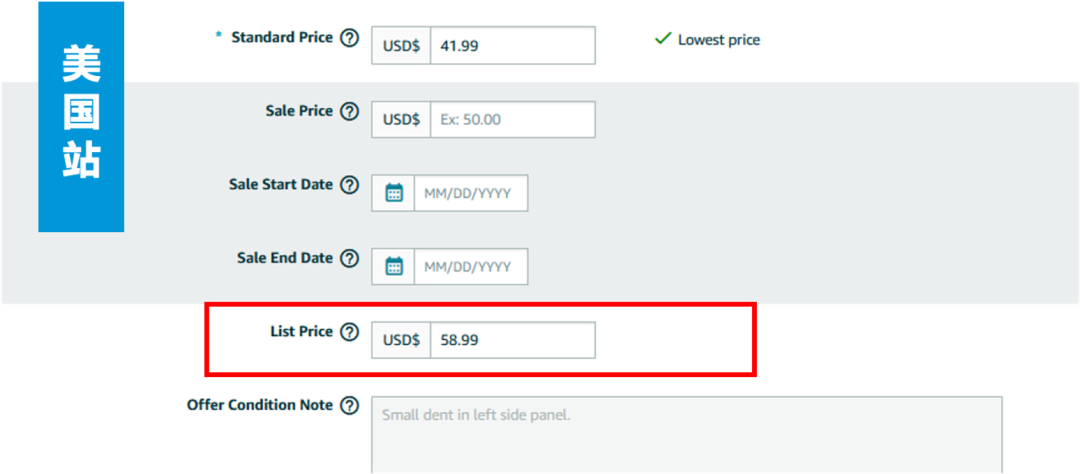Open the Standard Price help tooltip icon
The height and width of the screenshot is (474, 1080).
350,38
